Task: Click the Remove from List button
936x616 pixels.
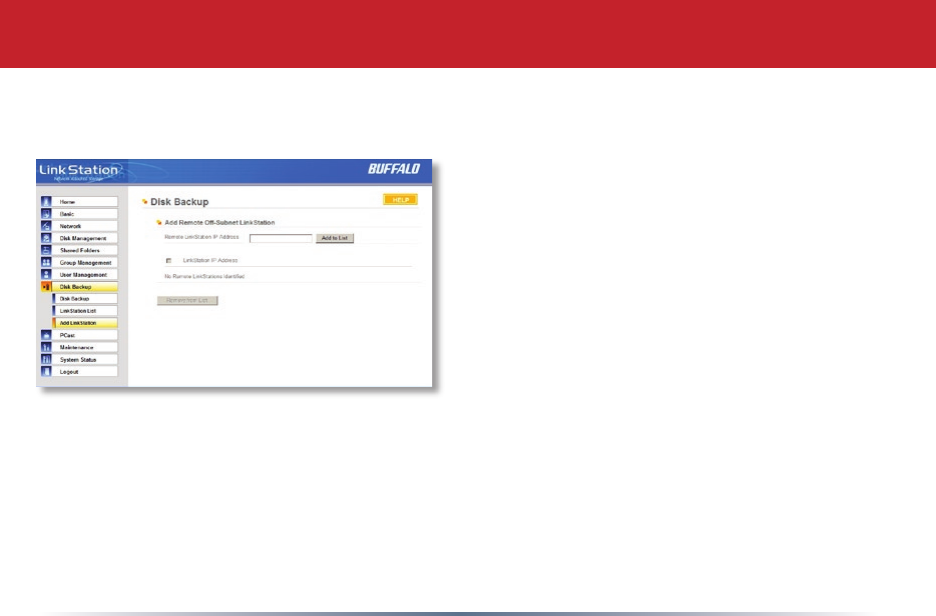Action: pos(187,300)
